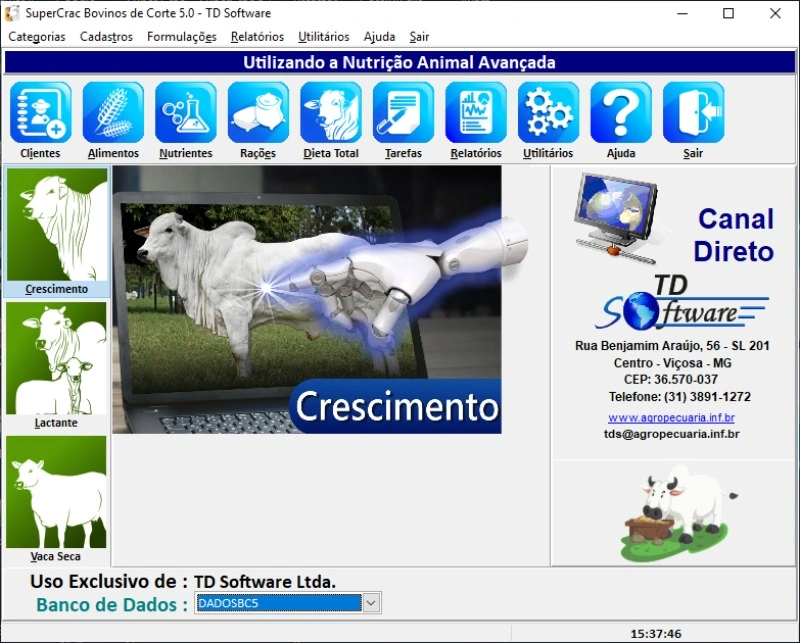Open the Relatórios chart icon

coord(476,113)
